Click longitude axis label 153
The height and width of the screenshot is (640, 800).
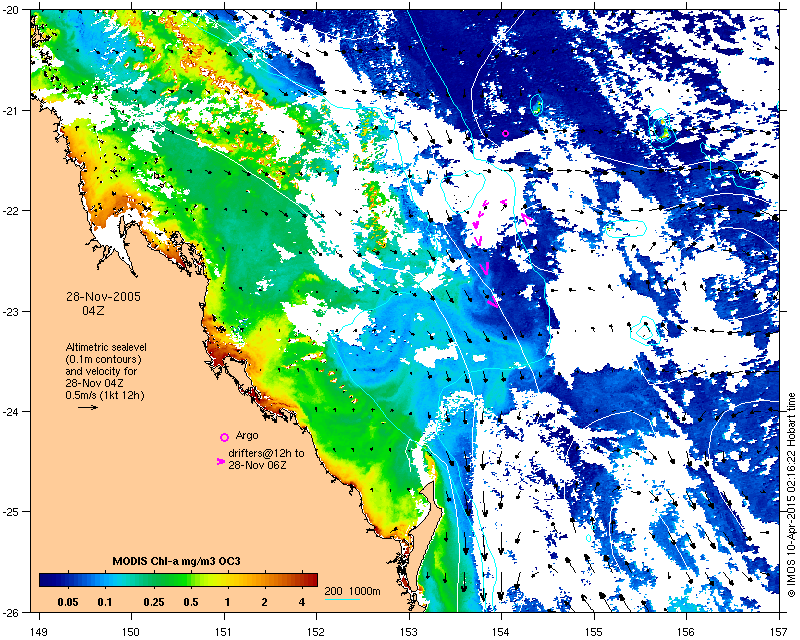(409, 631)
